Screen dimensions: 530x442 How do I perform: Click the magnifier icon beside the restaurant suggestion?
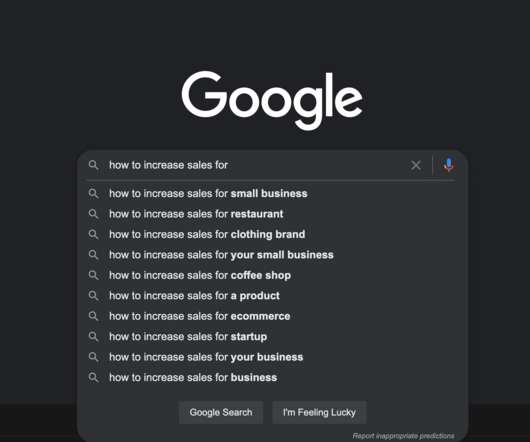click(93, 214)
